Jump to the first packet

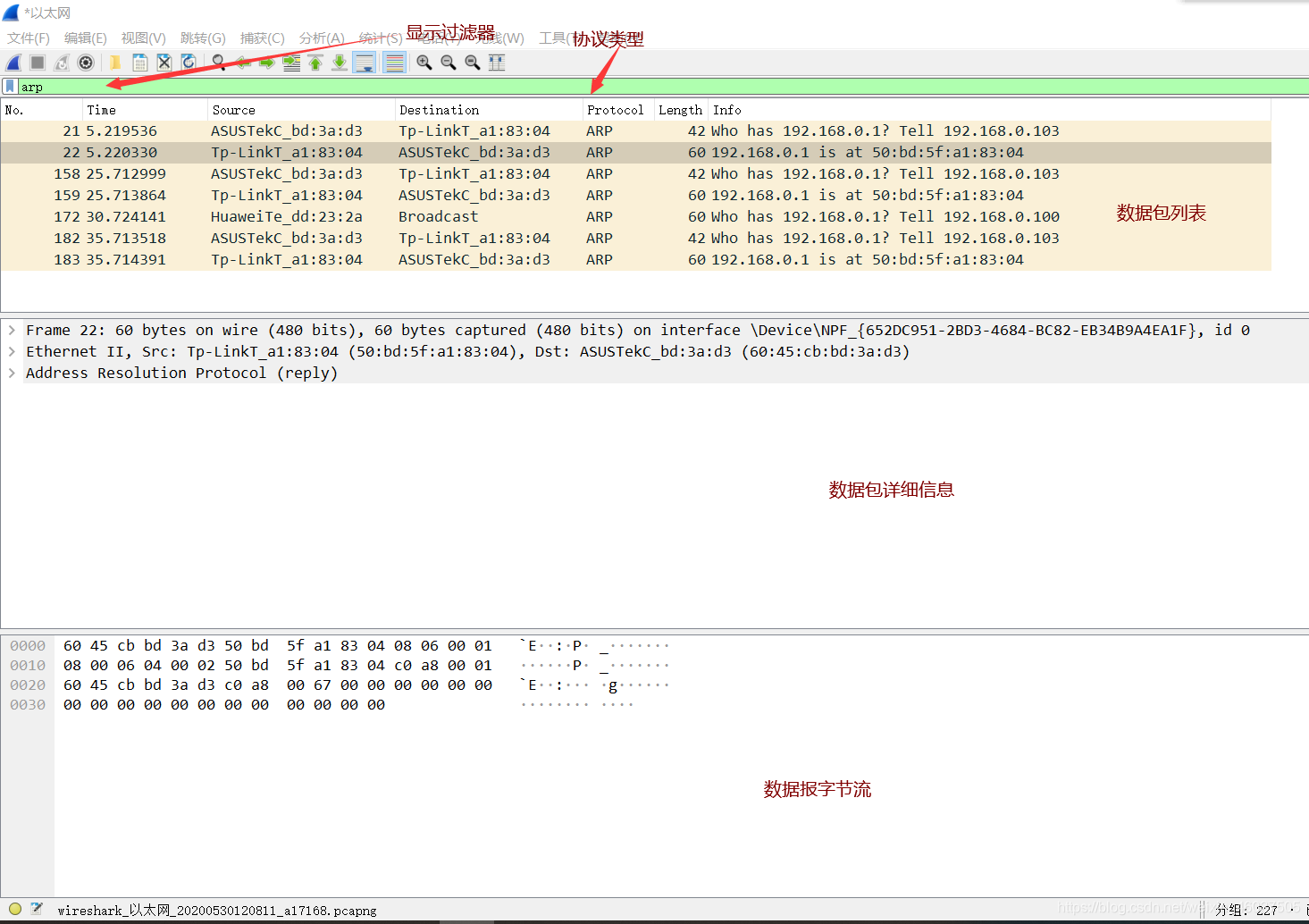point(315,63)
